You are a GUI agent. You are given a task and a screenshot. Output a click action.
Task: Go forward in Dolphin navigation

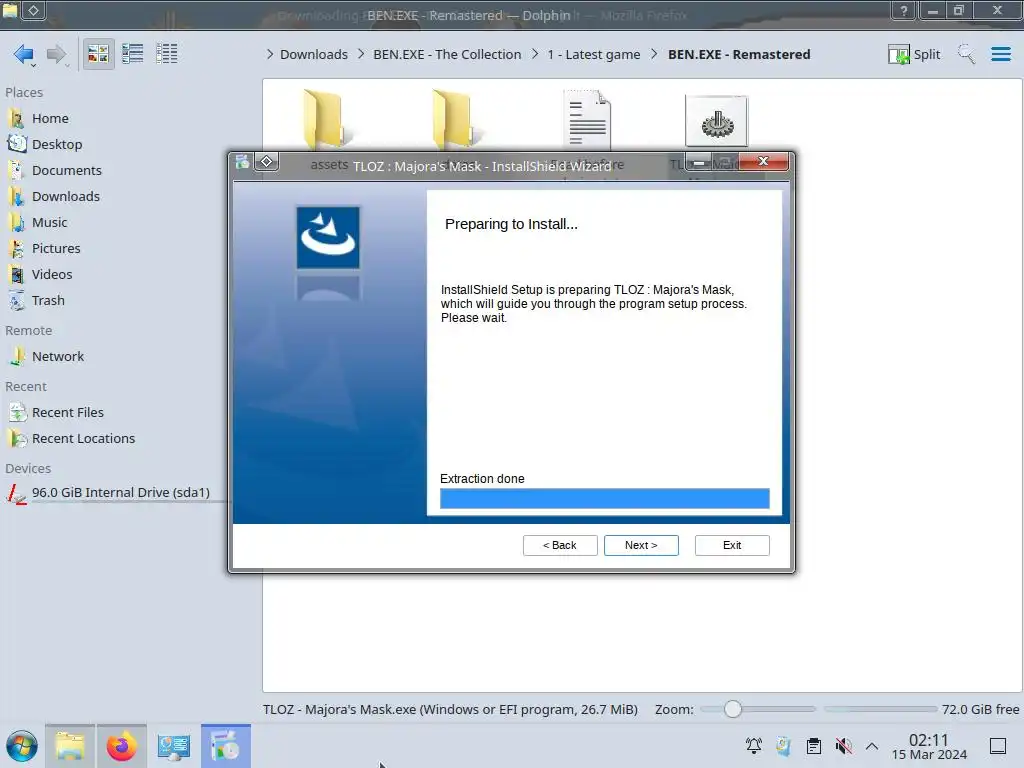pyautogui.click(x=57, y=54)
